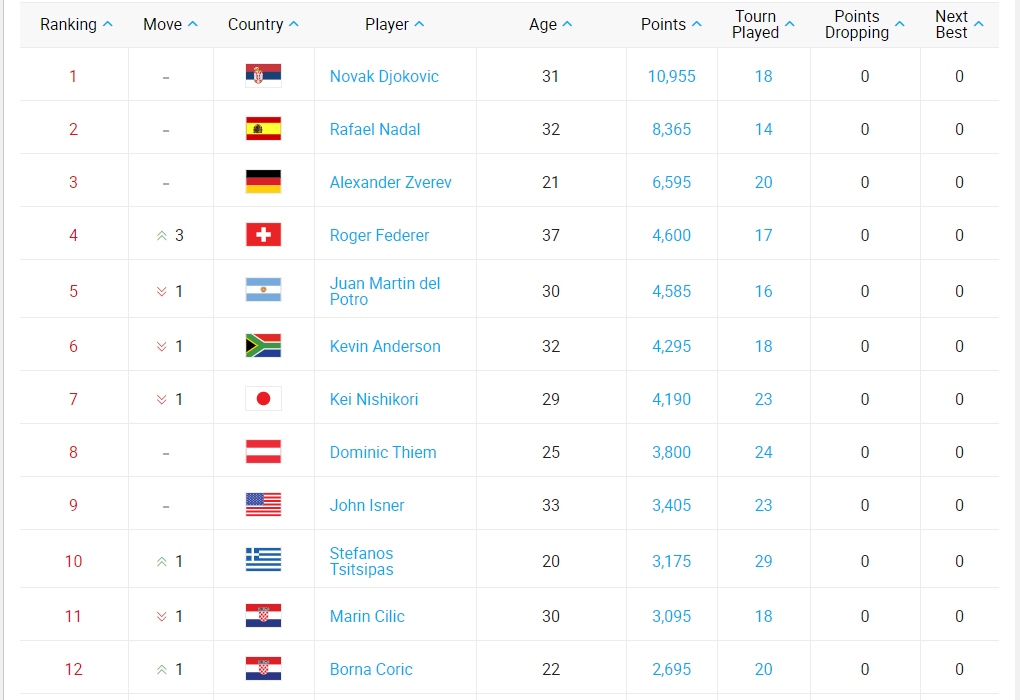Click Djokovic's 10,955 points link
Viewport: 1020px width, 700px height.
tap(671, 76)
